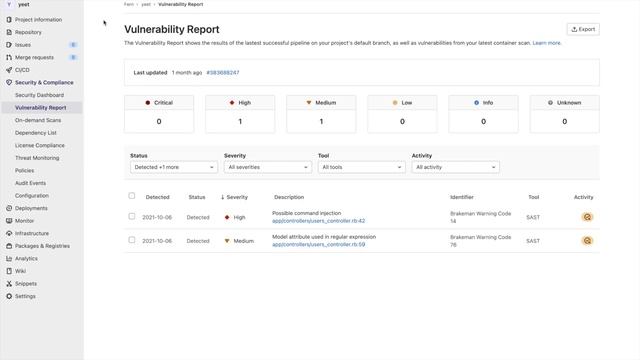Click the Info severity icon
Screen dimensions: 640x360
coord(476,103)
